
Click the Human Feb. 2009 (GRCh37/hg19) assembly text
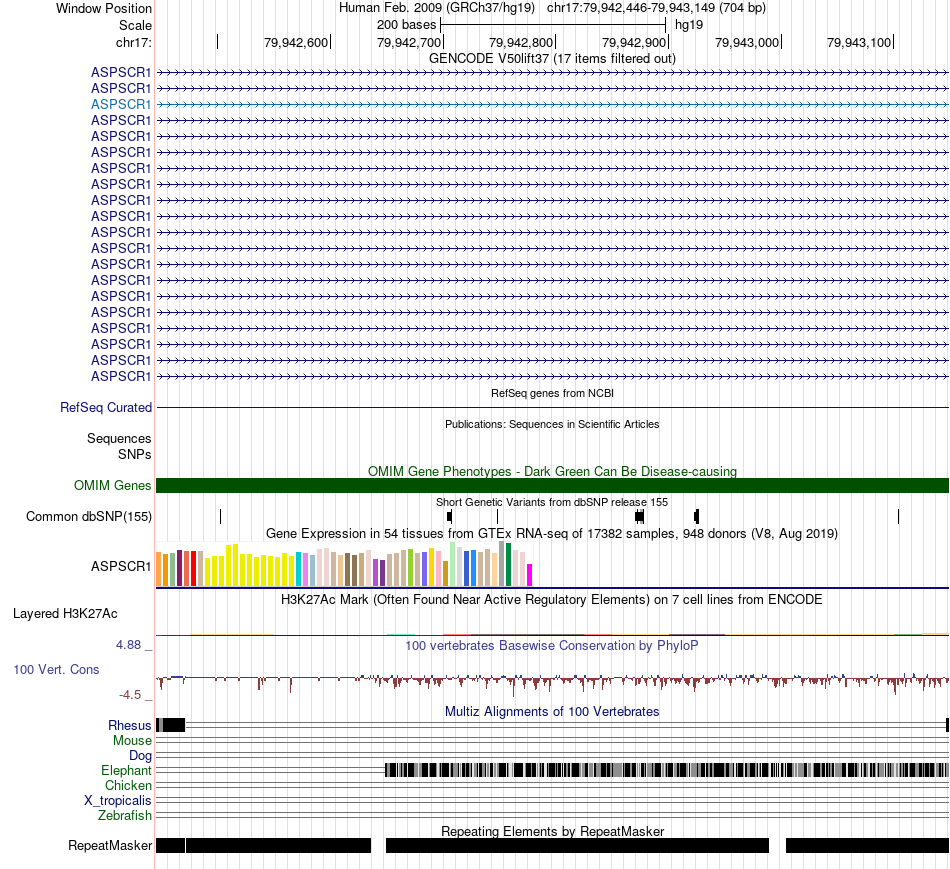pyautogui.click(x=437, y=8)
